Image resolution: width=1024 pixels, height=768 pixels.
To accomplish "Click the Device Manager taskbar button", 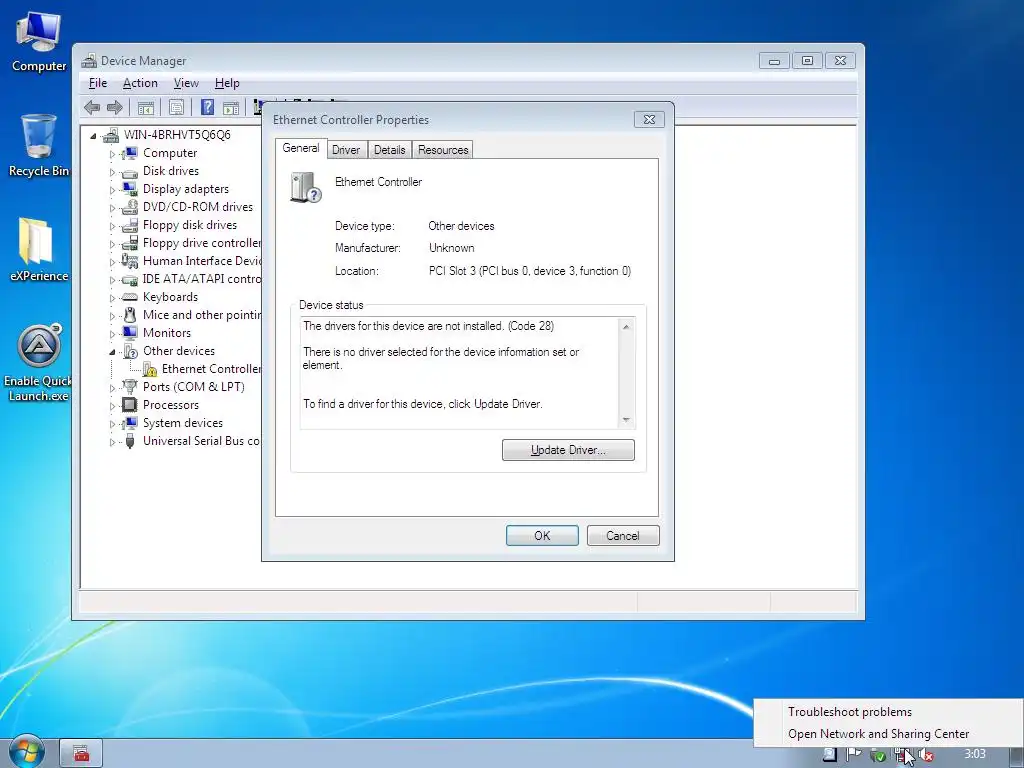I will tap(81, 754).
